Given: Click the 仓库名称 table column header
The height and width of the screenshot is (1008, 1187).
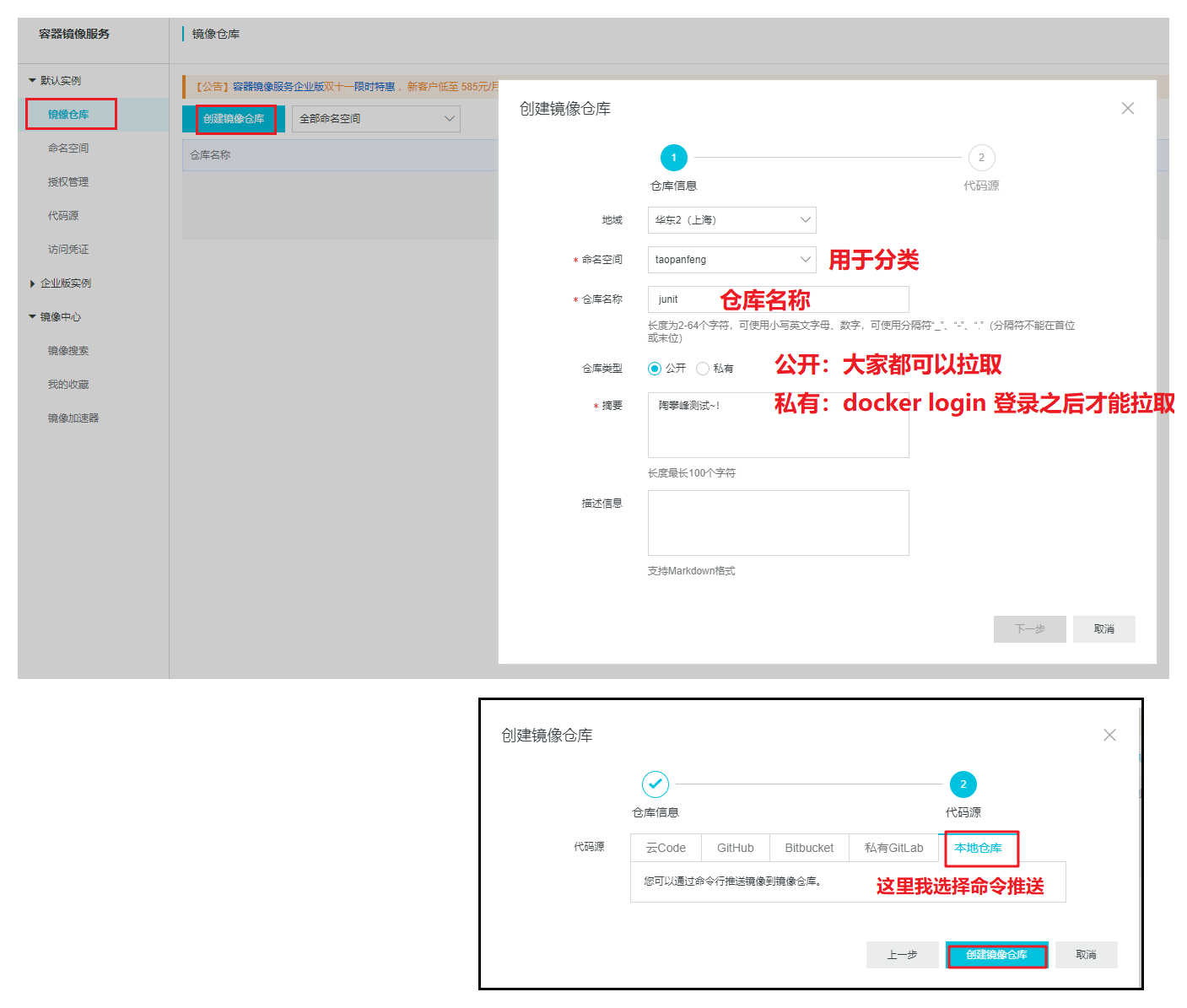Looking at the screenshot, I should click(211, 155).
